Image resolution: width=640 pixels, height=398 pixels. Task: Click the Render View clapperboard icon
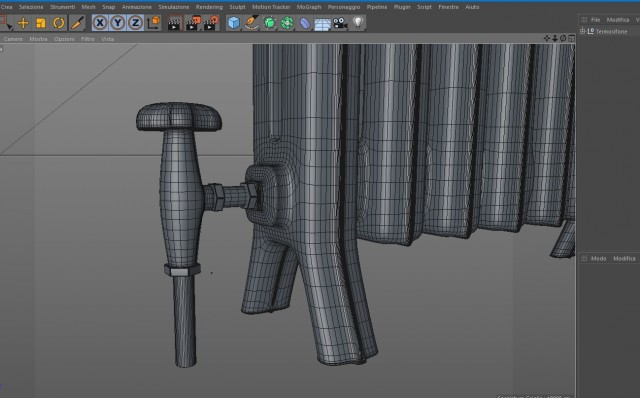pos(174,23)
